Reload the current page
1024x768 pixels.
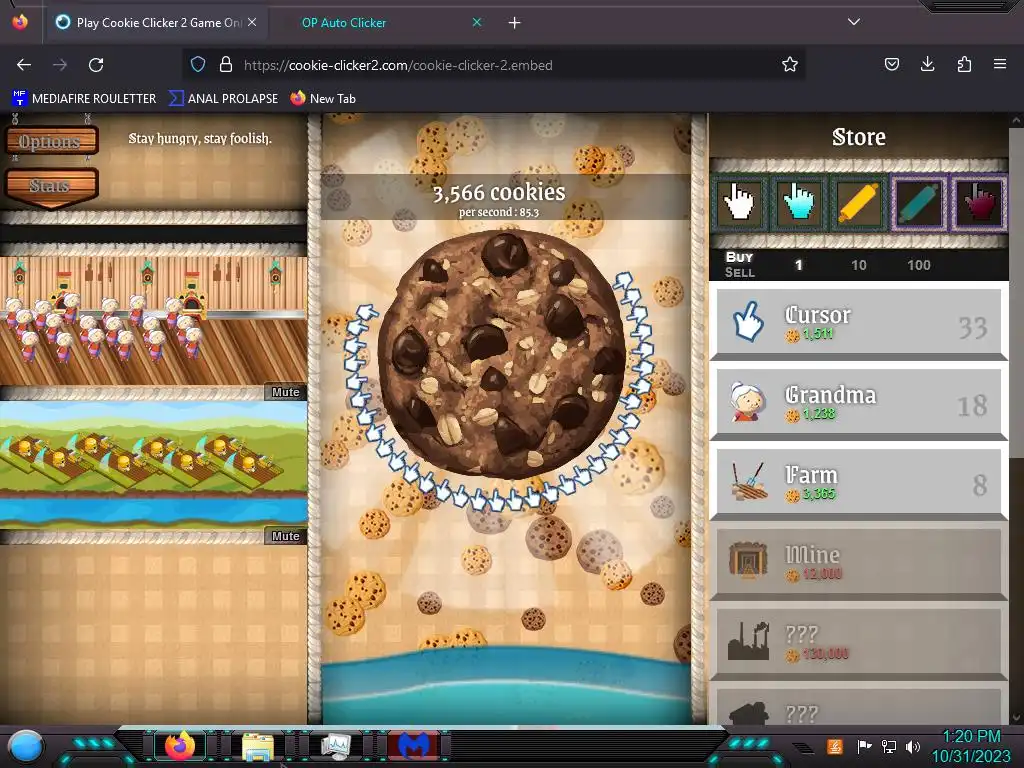[96, 65]
